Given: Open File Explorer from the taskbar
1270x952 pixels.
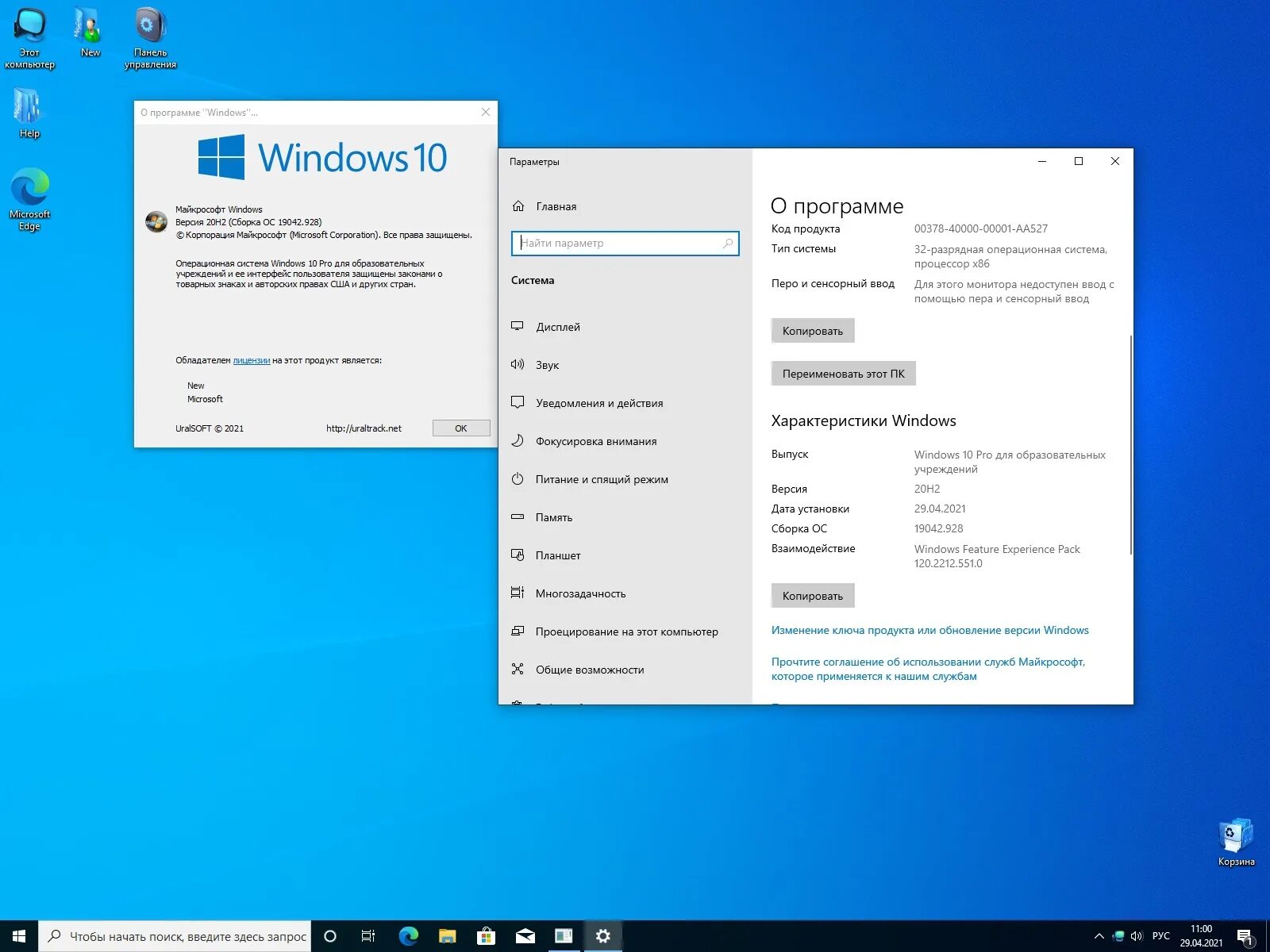Looking at the screenshot, I should click(x=448, y=936).
